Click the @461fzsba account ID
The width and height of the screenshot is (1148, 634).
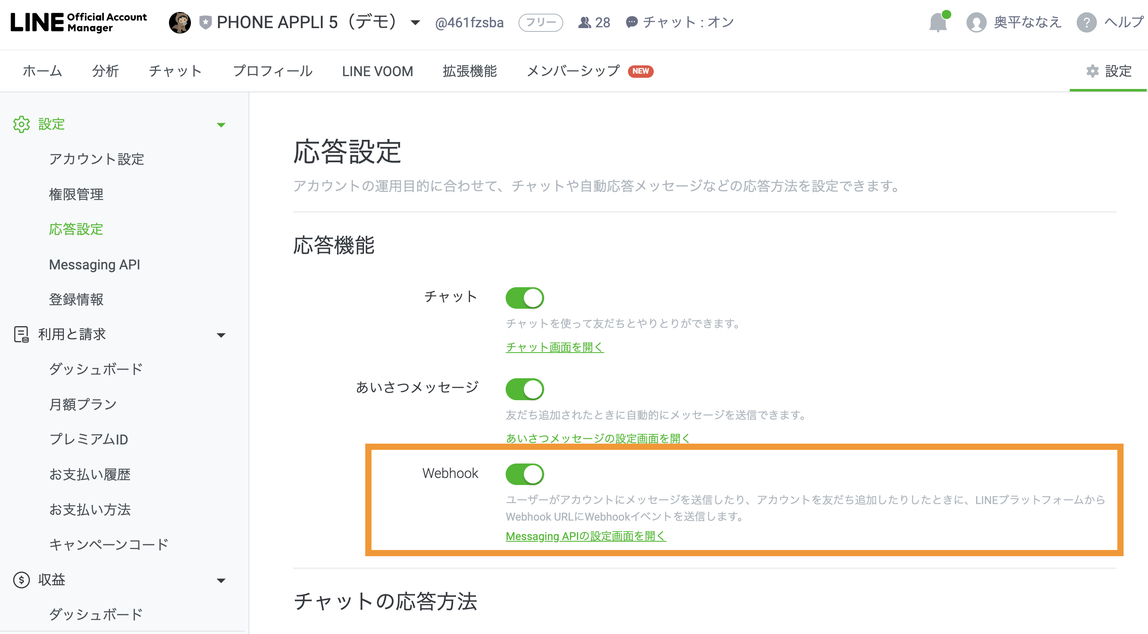(469, 23)
